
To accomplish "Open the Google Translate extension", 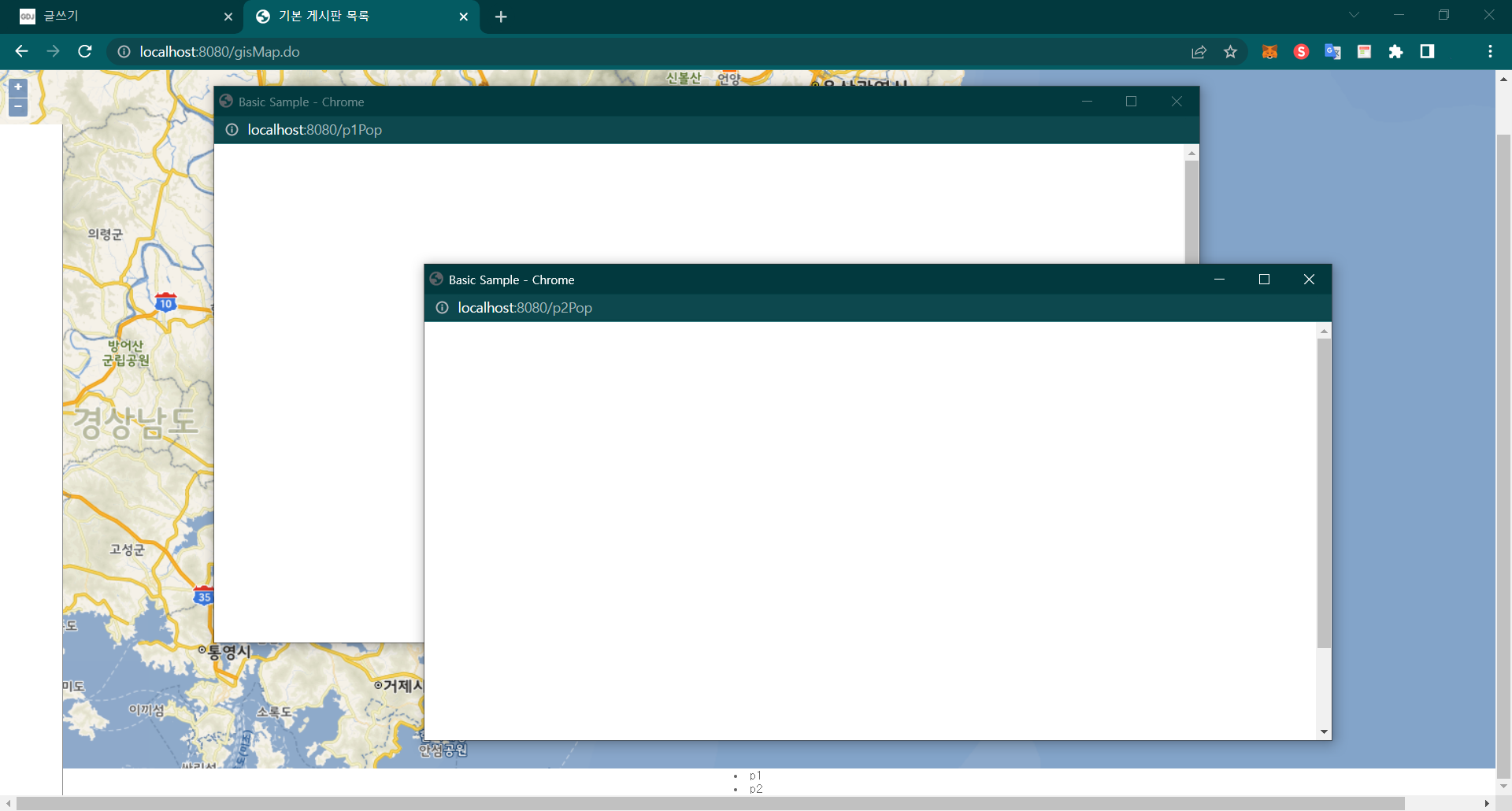I will click(x=1332, y=52).
